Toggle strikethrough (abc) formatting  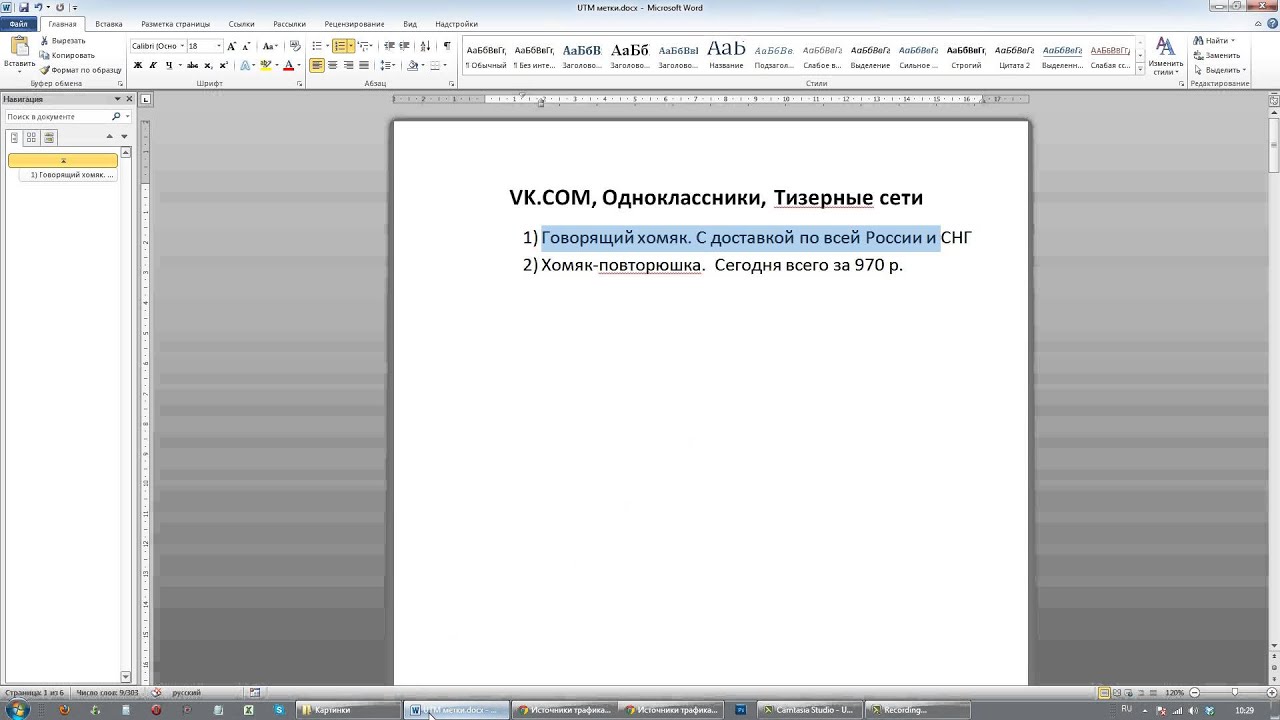[x=193, y=65]
